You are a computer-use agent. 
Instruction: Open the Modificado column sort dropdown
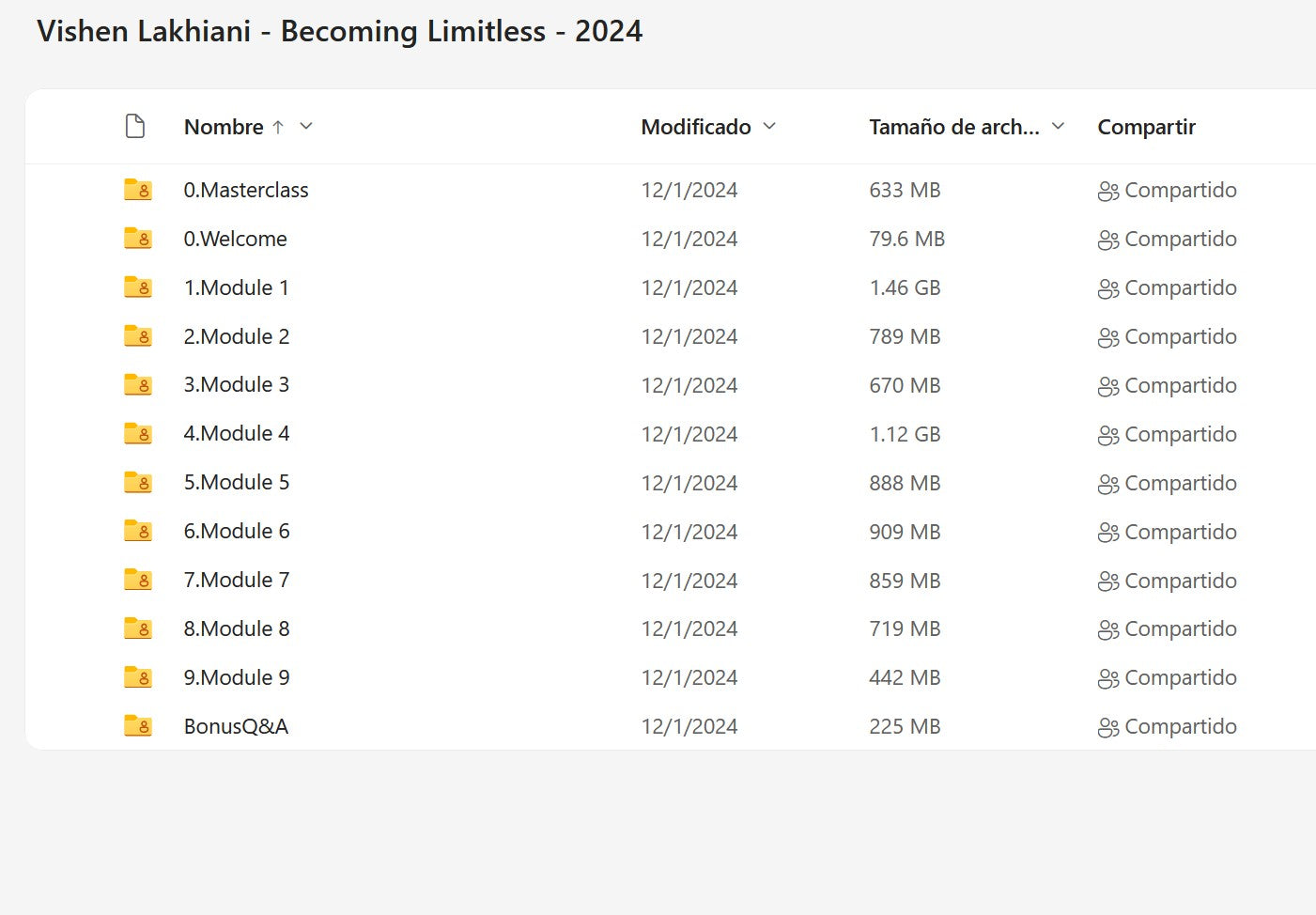pyautogui.click(x=769, y=127)
